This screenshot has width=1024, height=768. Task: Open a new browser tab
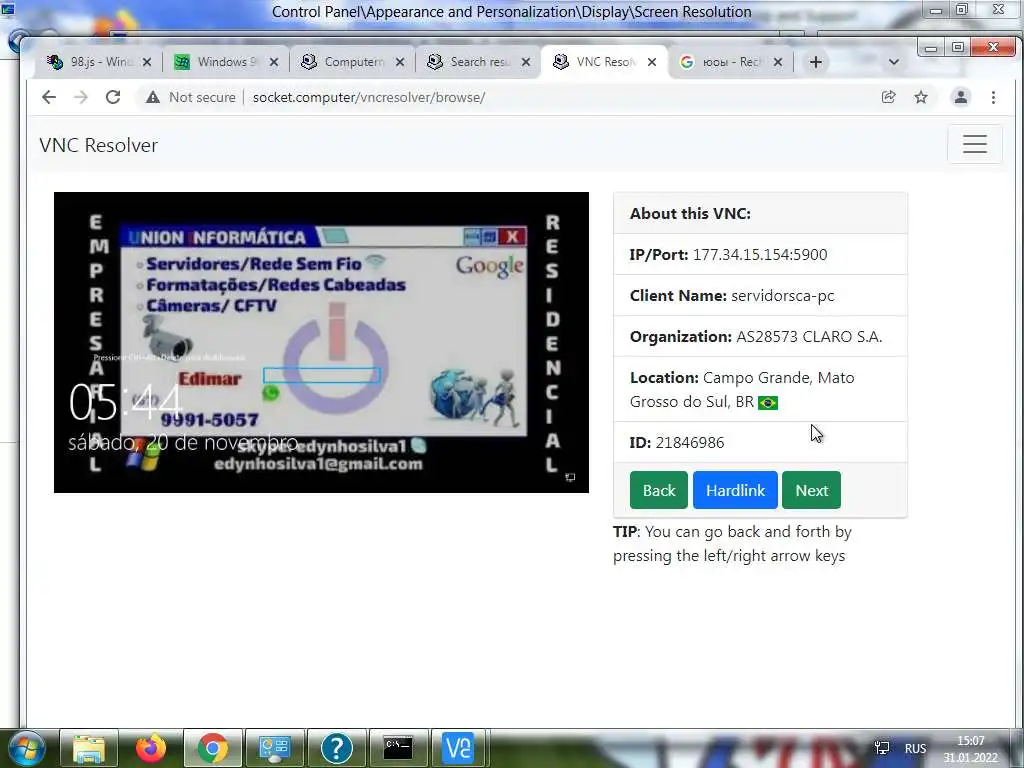[x=816, y=62]
